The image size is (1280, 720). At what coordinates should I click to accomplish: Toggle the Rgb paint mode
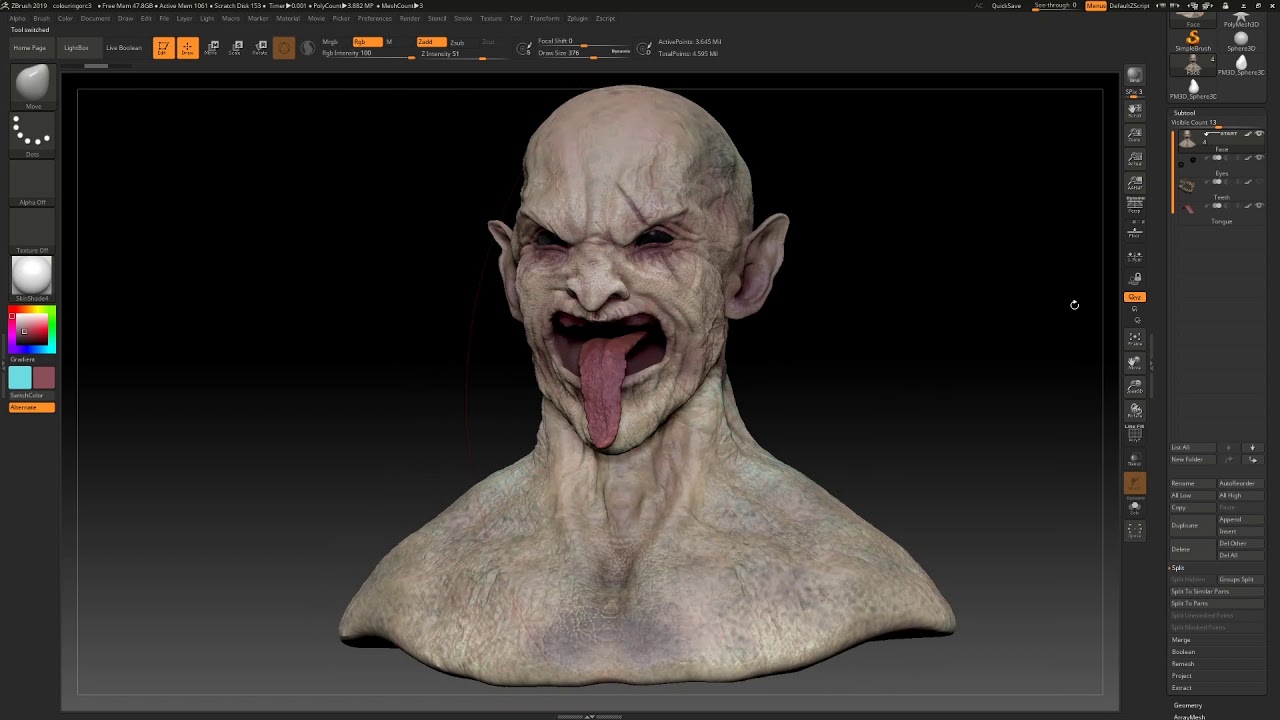[x=367, y=42]
